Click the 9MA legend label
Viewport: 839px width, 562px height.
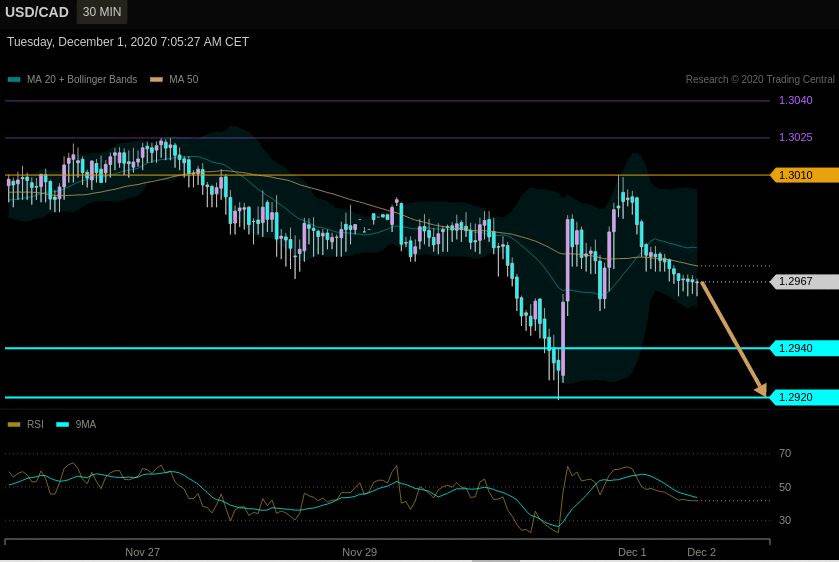[86, 424]
